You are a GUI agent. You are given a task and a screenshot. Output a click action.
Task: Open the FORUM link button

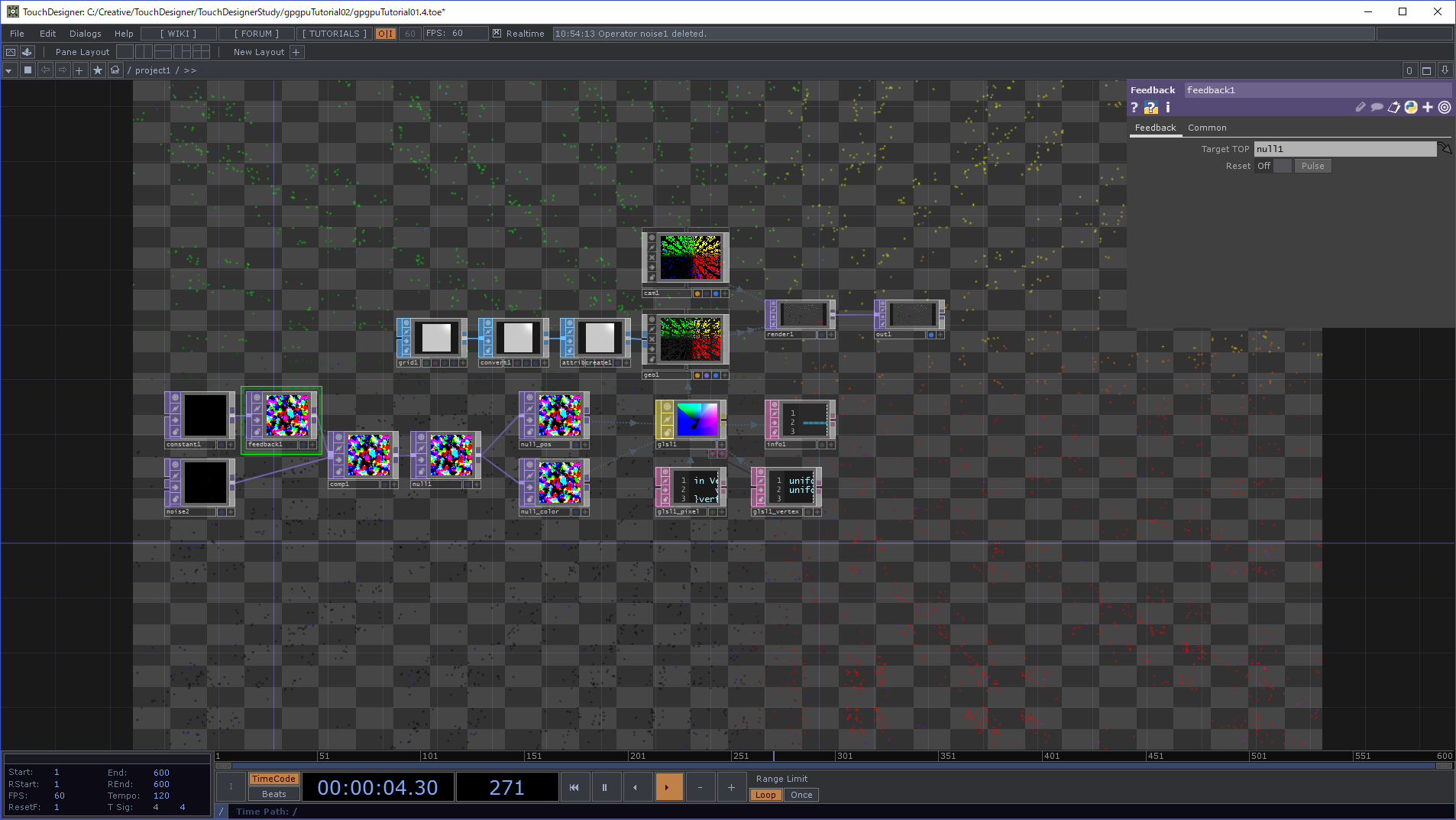(257, 34)
